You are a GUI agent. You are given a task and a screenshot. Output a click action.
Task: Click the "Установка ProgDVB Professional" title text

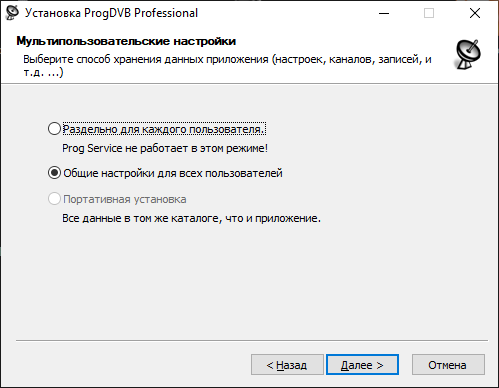[x=111, y=13]
